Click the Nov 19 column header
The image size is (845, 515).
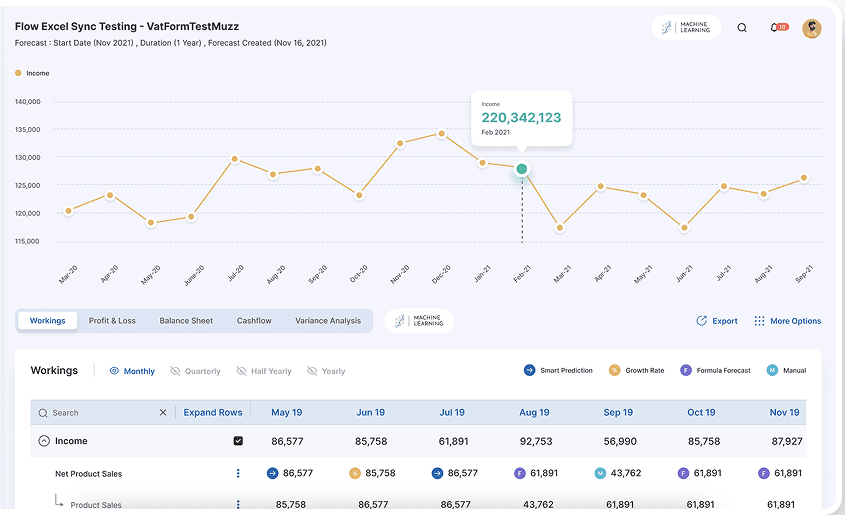(x=785, y=413)
